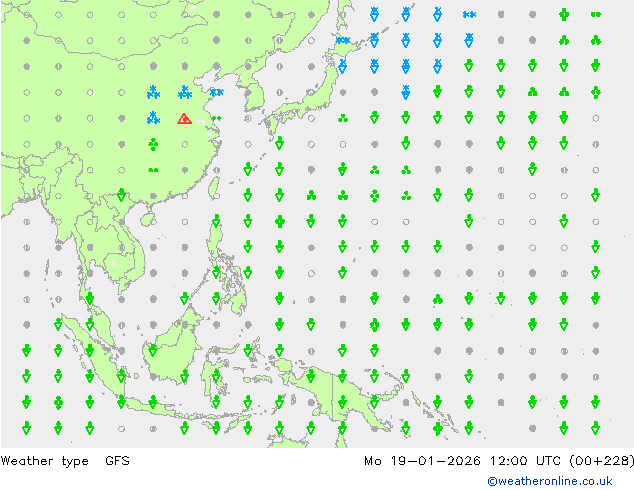Click the forecast date 'Mo 19-01-2026'
Screen dimensions: 634x490
pyautogui.click(x=422, y=461)
